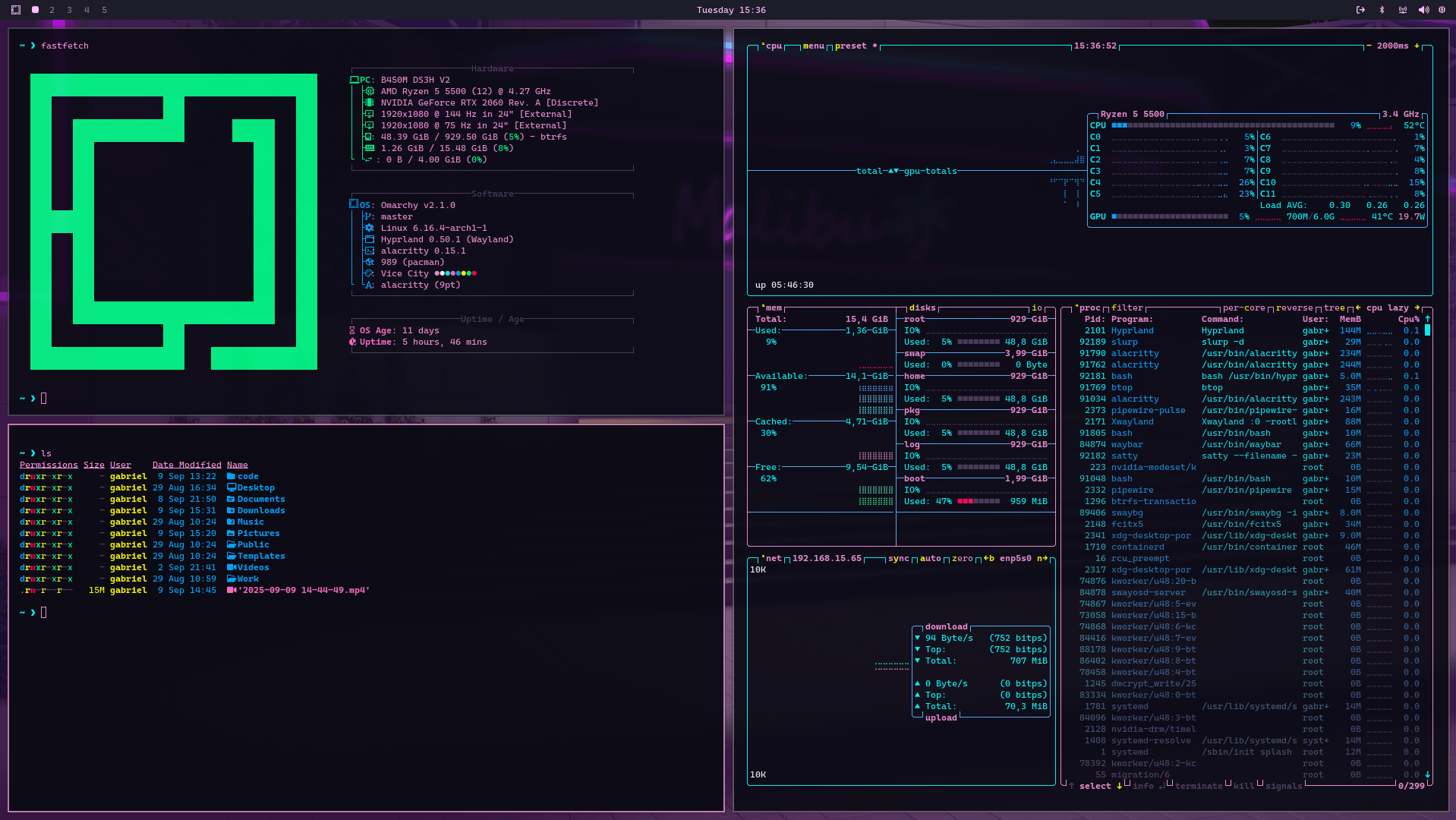
Task: Open the preset option in btop header
Action: point(850,46)
